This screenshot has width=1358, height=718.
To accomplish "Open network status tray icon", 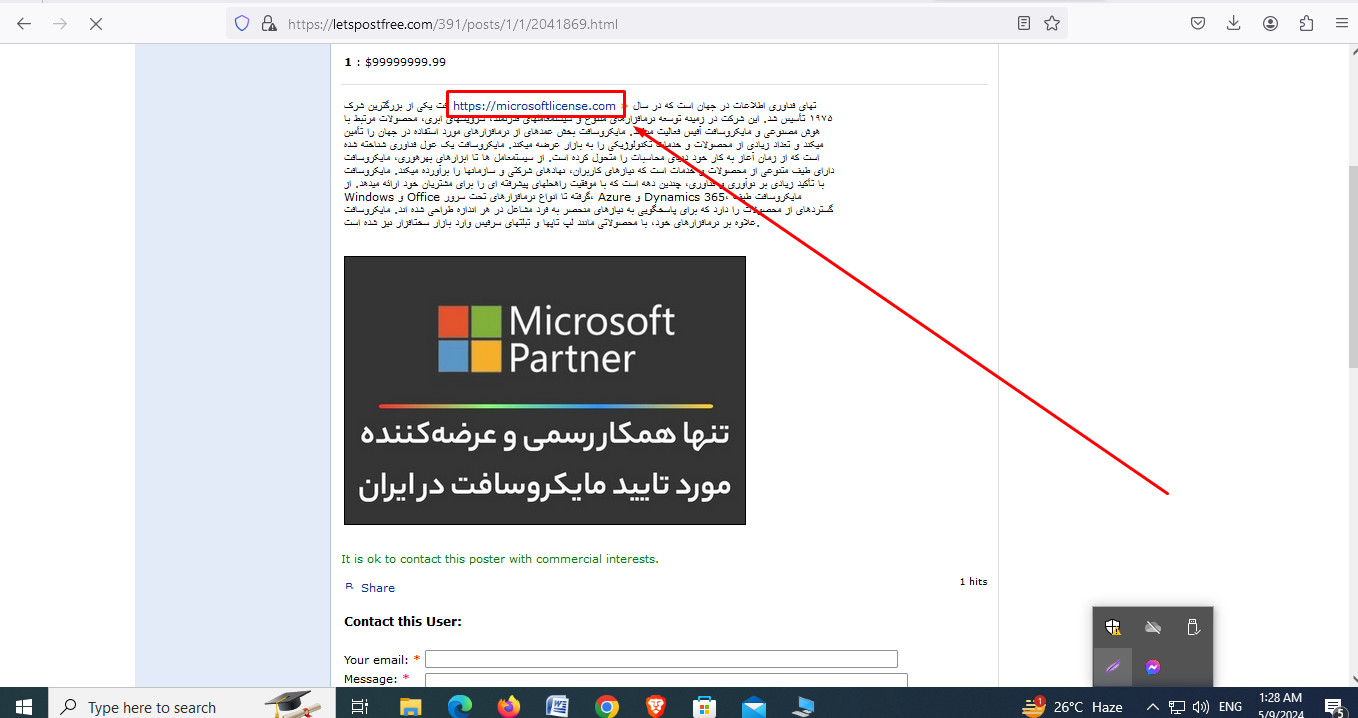I will (x=1177, y=706).
